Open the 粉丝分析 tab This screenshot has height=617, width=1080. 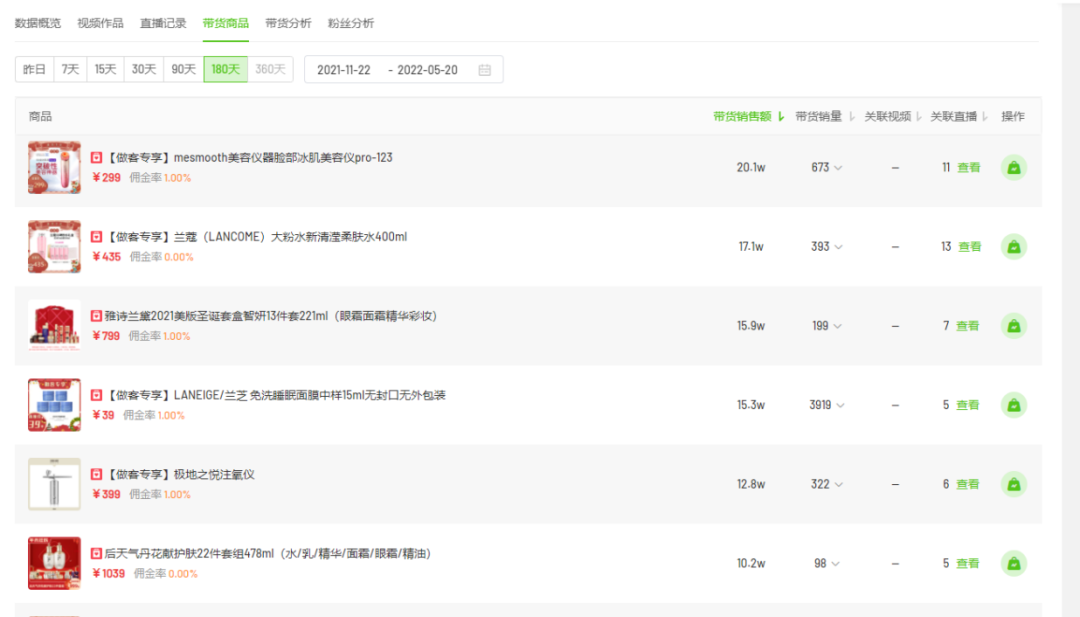pyautogui.click(x=351, y=23)
